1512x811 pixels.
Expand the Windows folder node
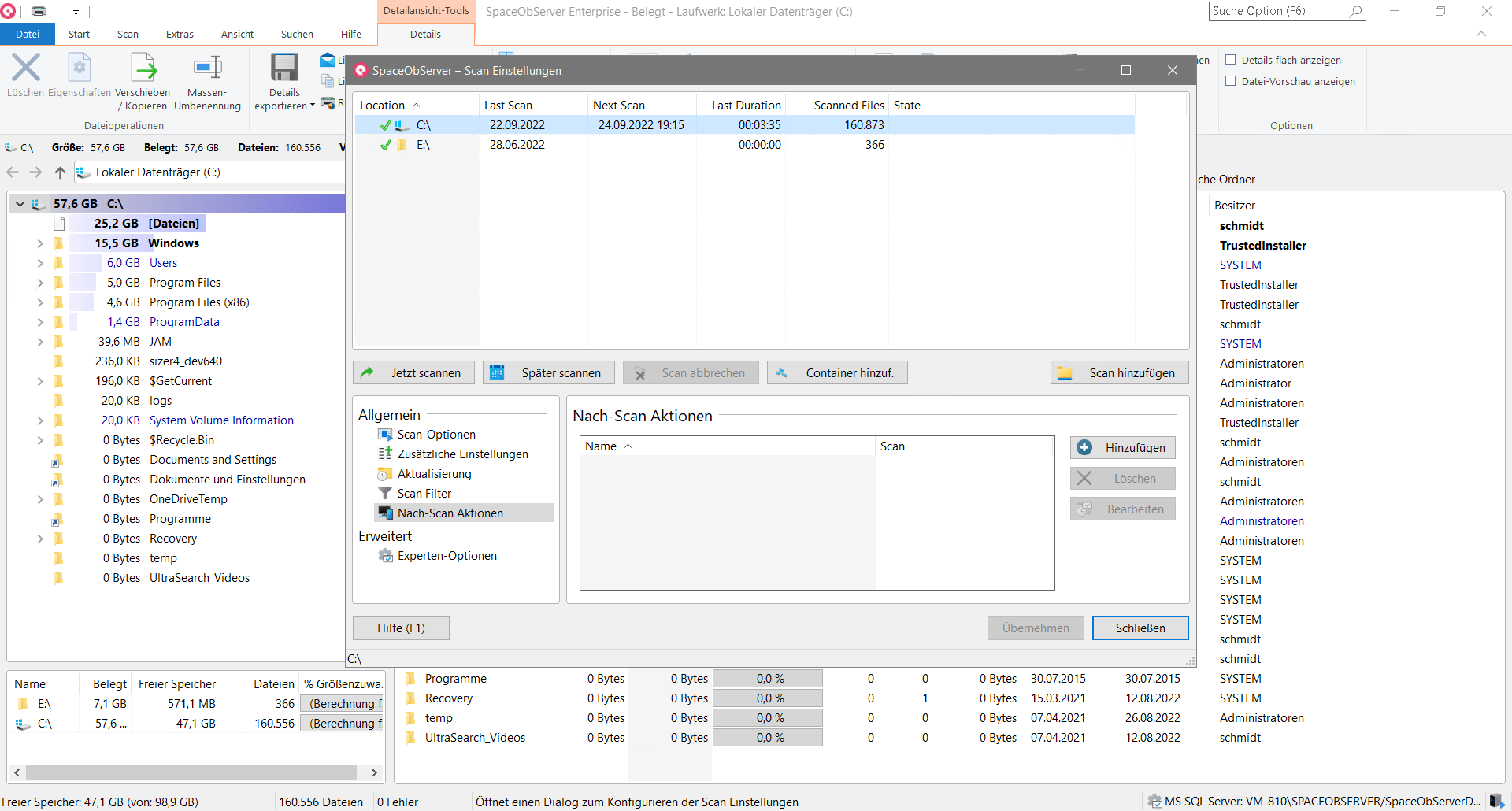[x=40, y=243]
